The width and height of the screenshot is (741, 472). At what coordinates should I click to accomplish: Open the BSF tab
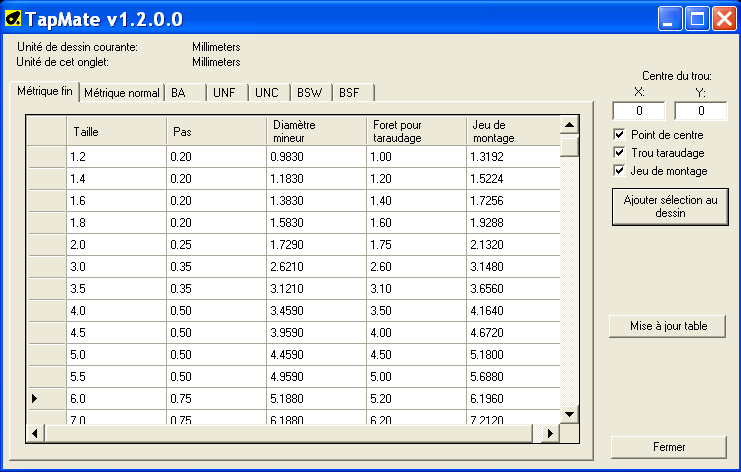click(x=353, y=93)
